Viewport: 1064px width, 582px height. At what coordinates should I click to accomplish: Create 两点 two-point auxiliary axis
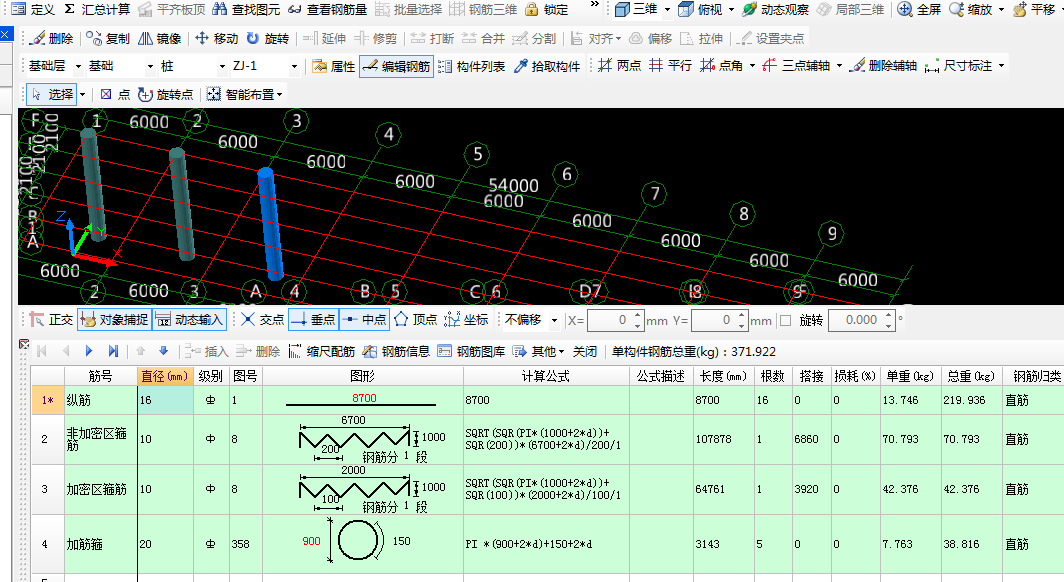pos(620,66)
